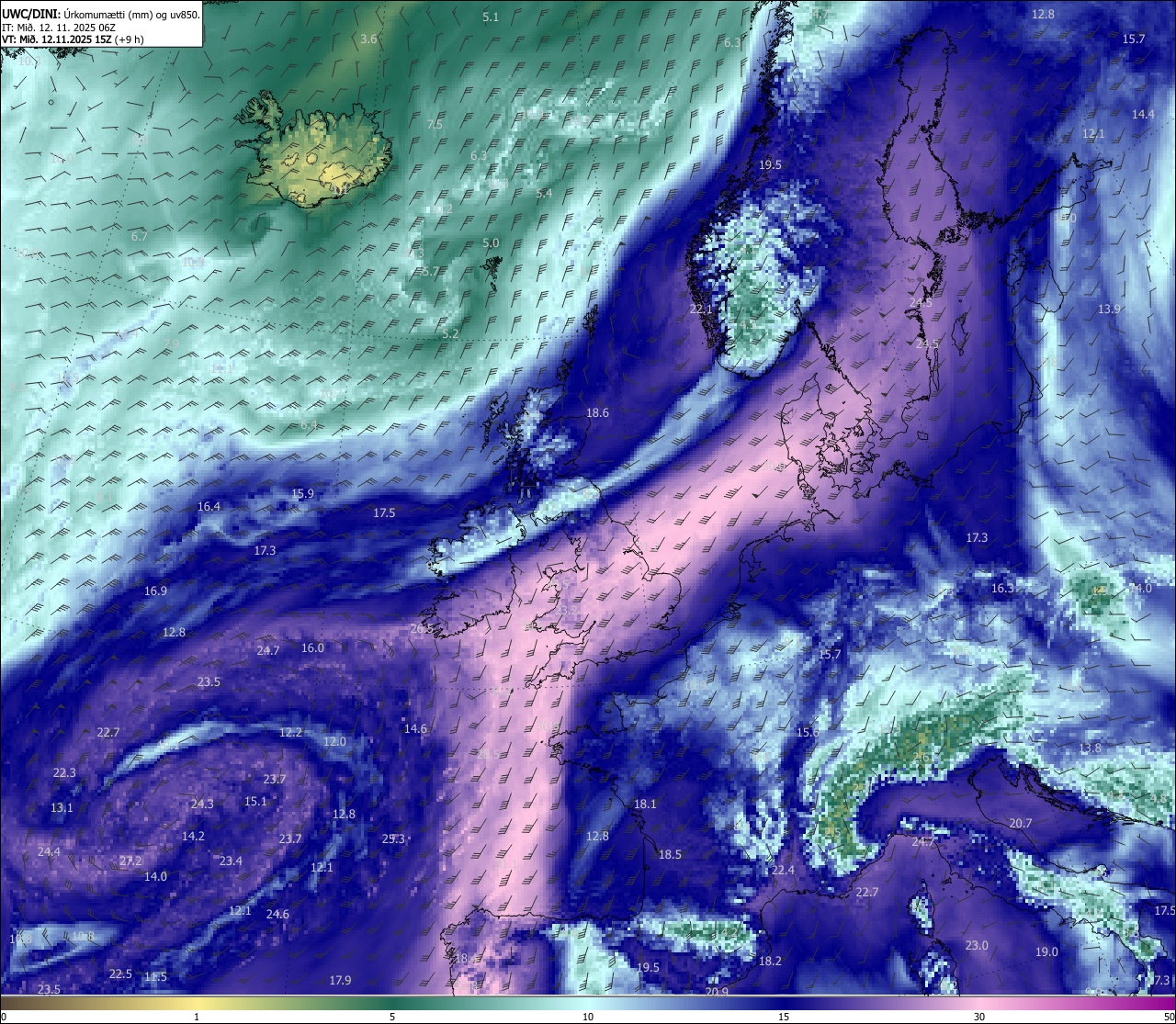The height and width of the screenshot is (1024, 1176).
Task: Click the 16.4 value over the Atlantic
Action: pos(209,507)
